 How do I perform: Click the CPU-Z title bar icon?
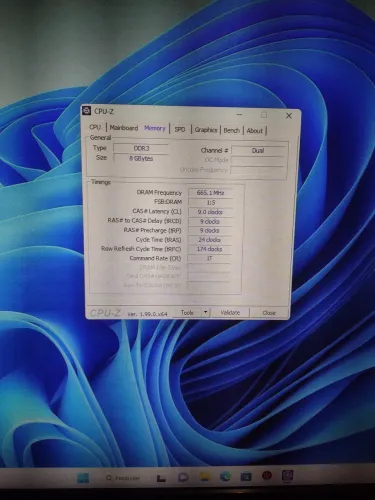pos(86,111)
